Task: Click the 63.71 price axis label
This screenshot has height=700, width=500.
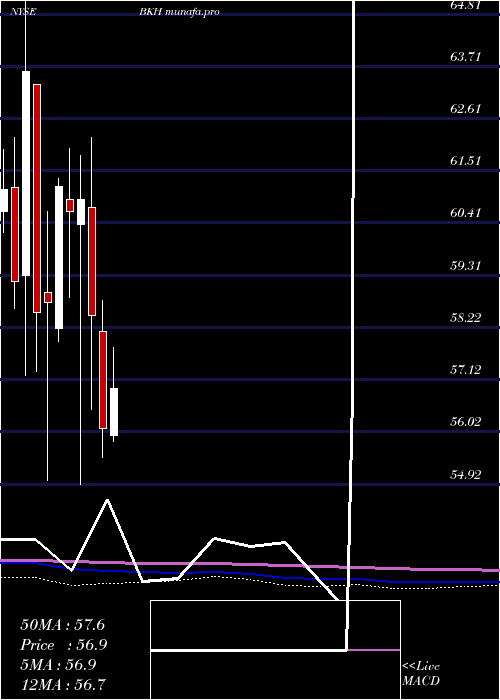Action: [466, 57]
